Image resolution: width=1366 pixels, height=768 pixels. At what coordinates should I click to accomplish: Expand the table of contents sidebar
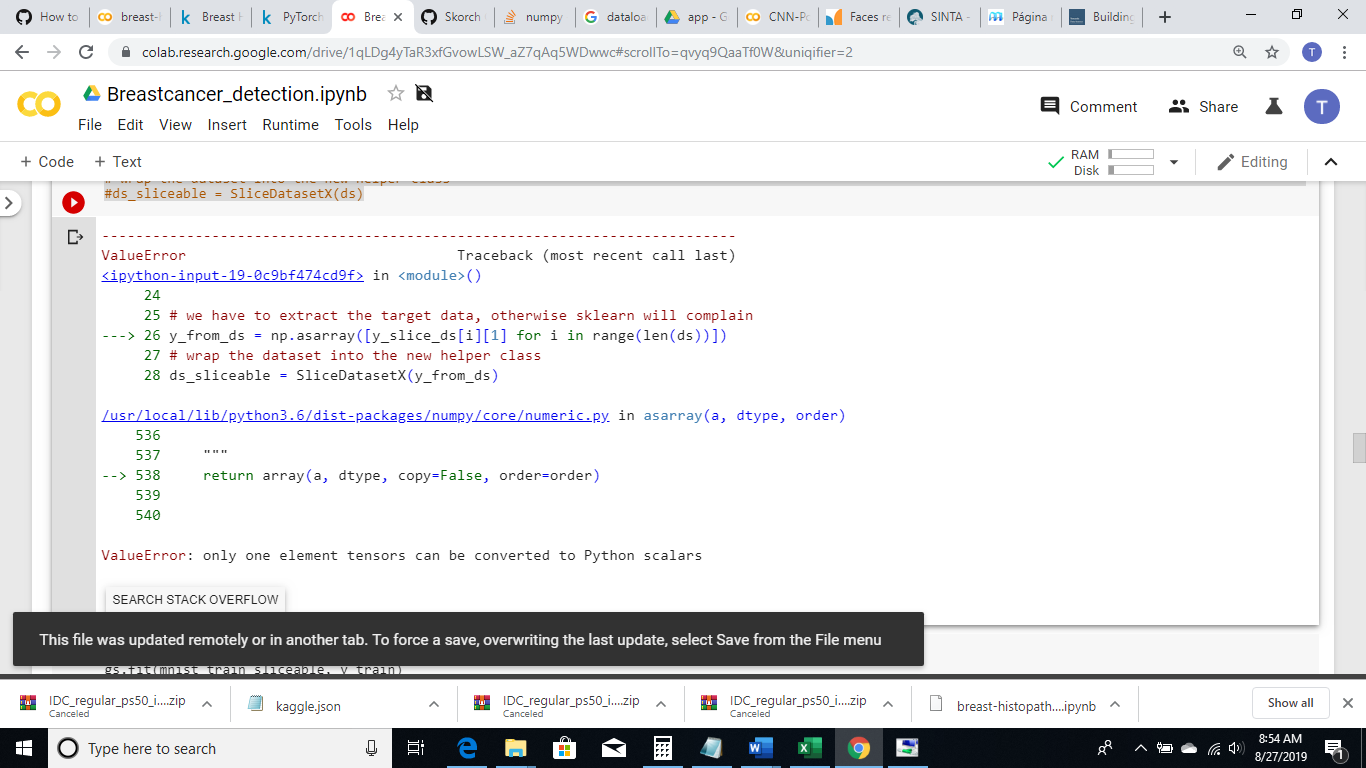click(9, 201)
